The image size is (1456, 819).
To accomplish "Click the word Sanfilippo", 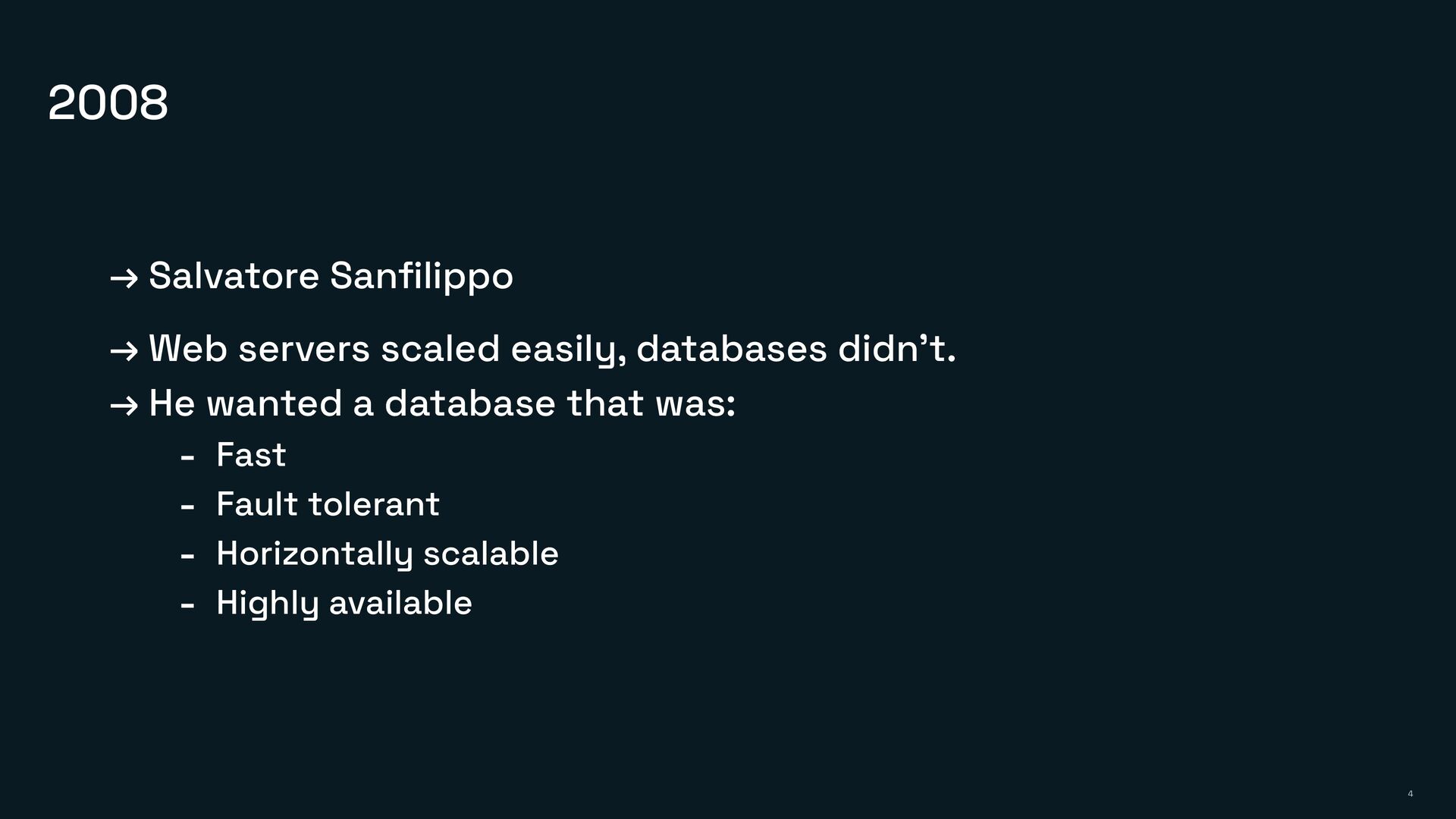I will [x=422, y=275].
